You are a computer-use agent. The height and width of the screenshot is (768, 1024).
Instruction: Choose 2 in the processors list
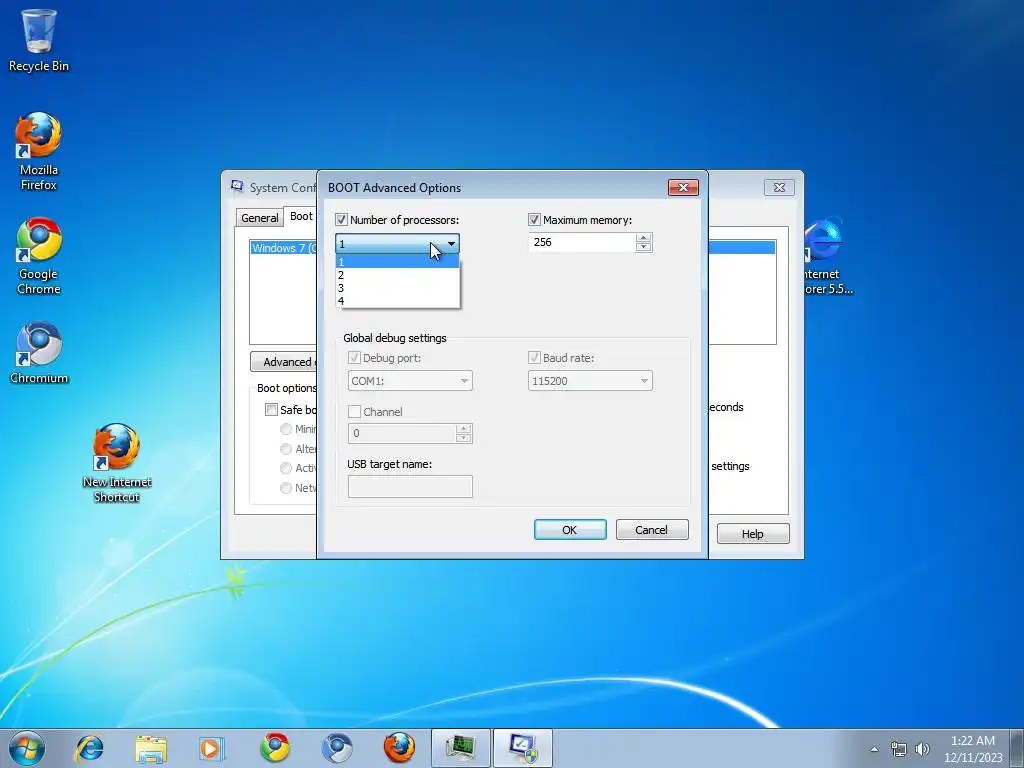[x=398, y=275]
